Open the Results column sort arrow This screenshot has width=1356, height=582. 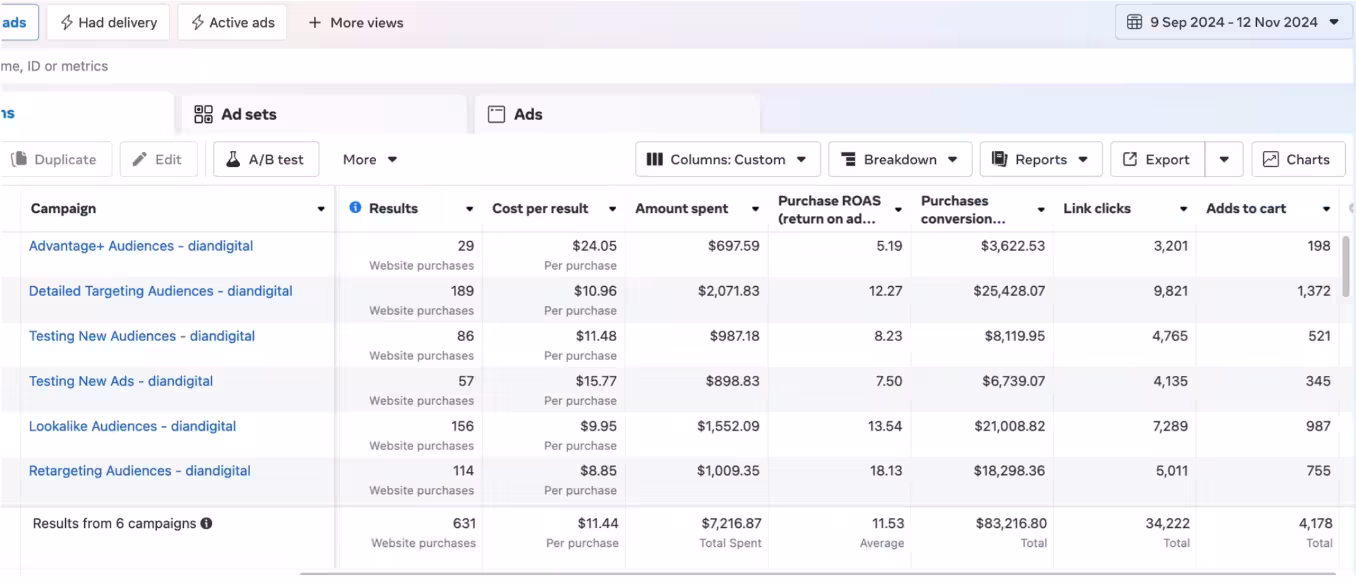(470, 209)
